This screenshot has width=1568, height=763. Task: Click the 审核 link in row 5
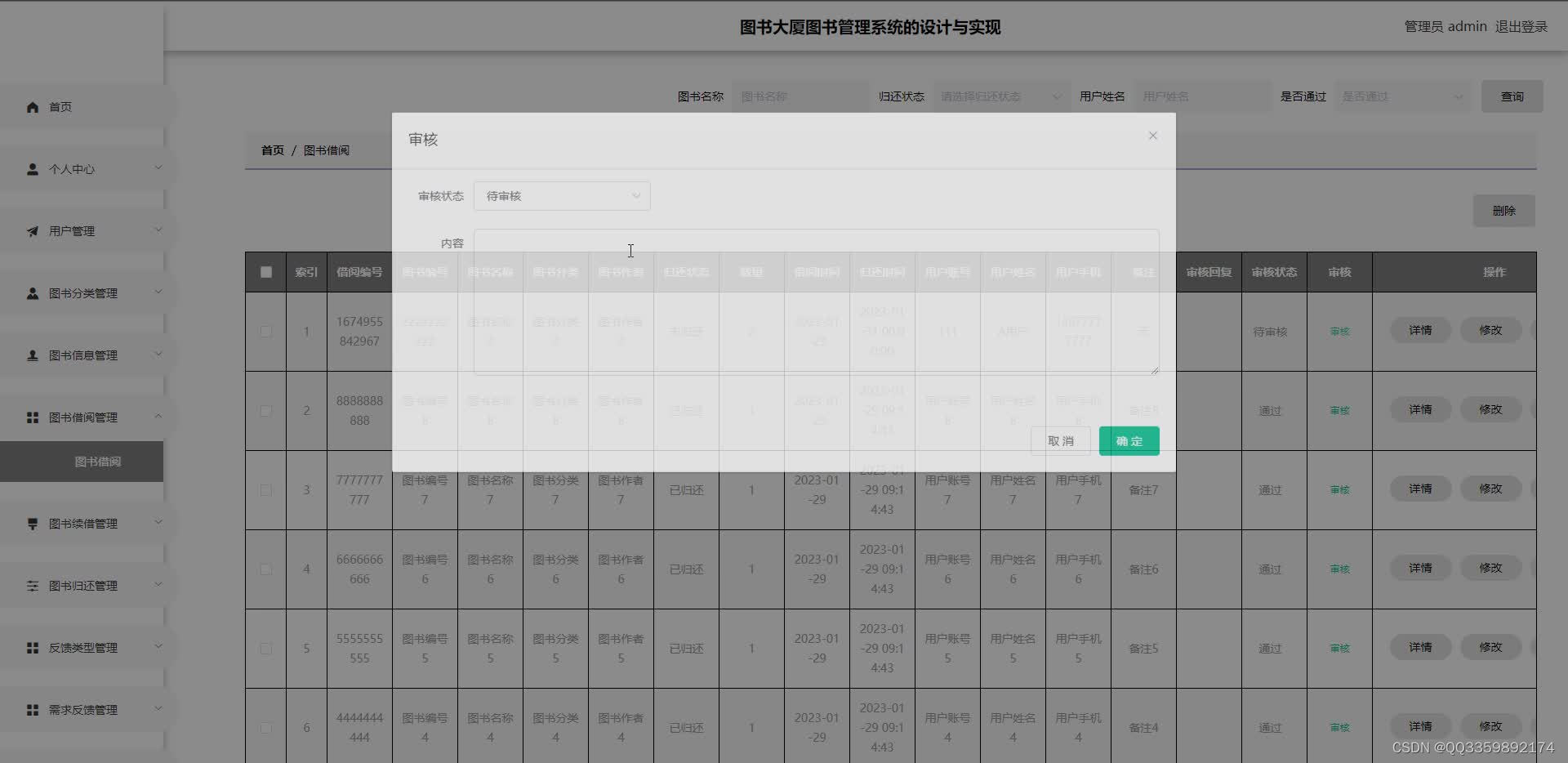coord(1339,649)
